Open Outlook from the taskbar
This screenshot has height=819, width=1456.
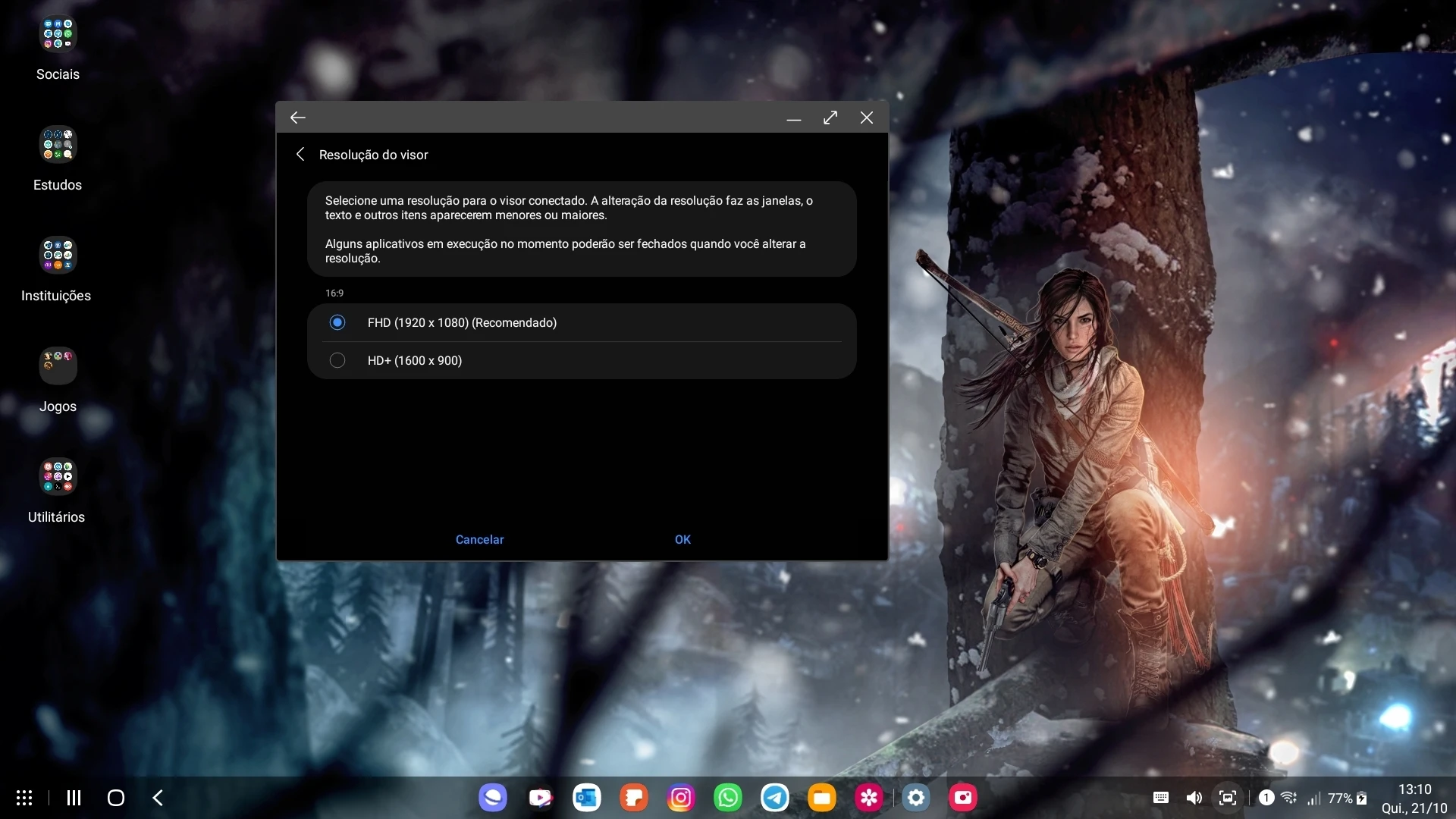pos(587,798)
